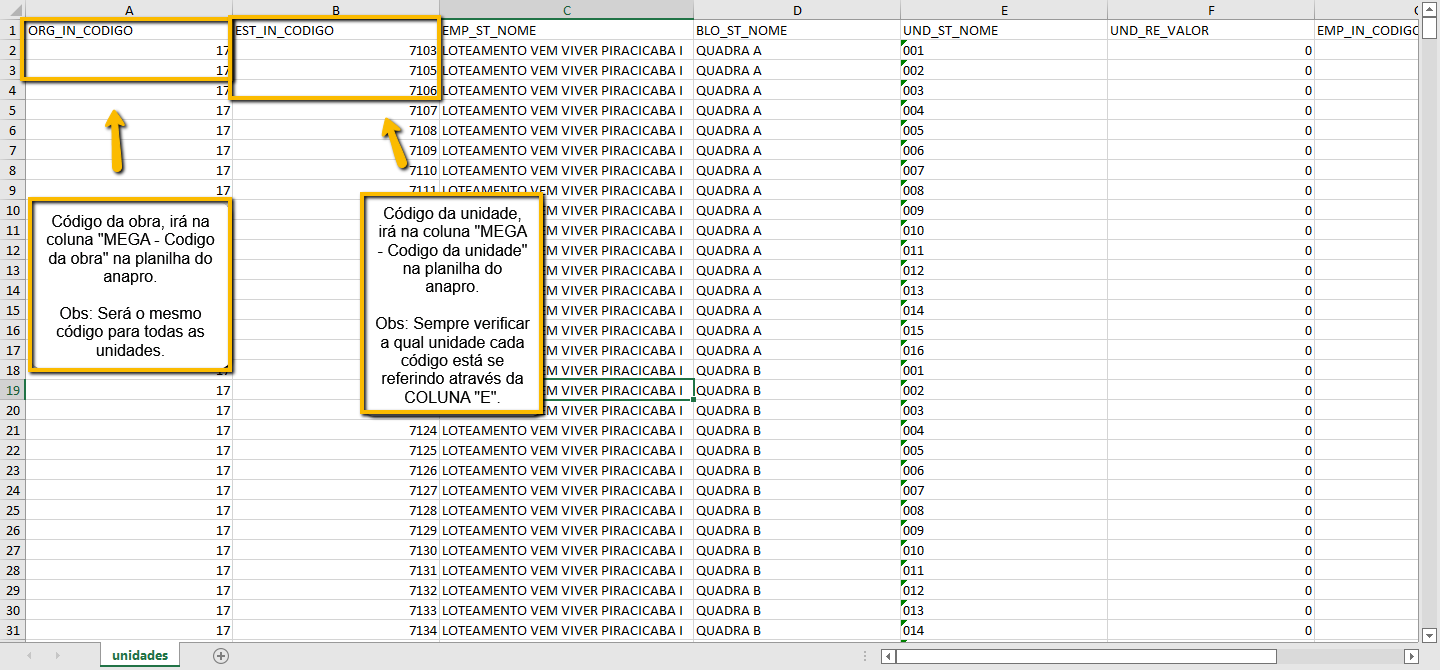The width and height of the screenshot is (1440, 670).
Task: Select row 25 header
Action: (12, 510)
